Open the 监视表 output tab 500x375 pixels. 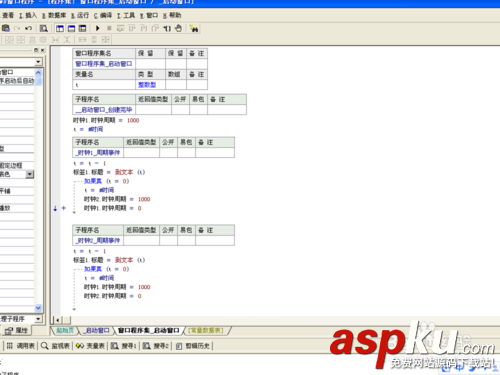55,346
